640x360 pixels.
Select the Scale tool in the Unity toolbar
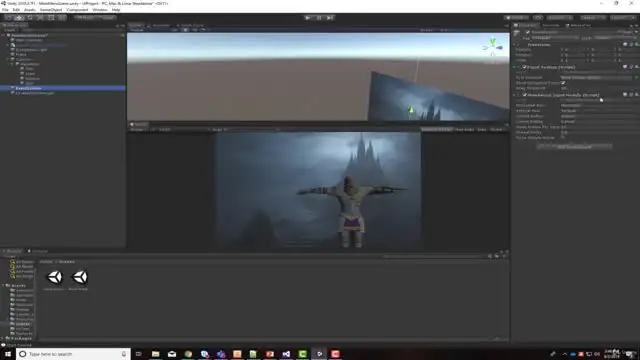[x=40, y=18]
